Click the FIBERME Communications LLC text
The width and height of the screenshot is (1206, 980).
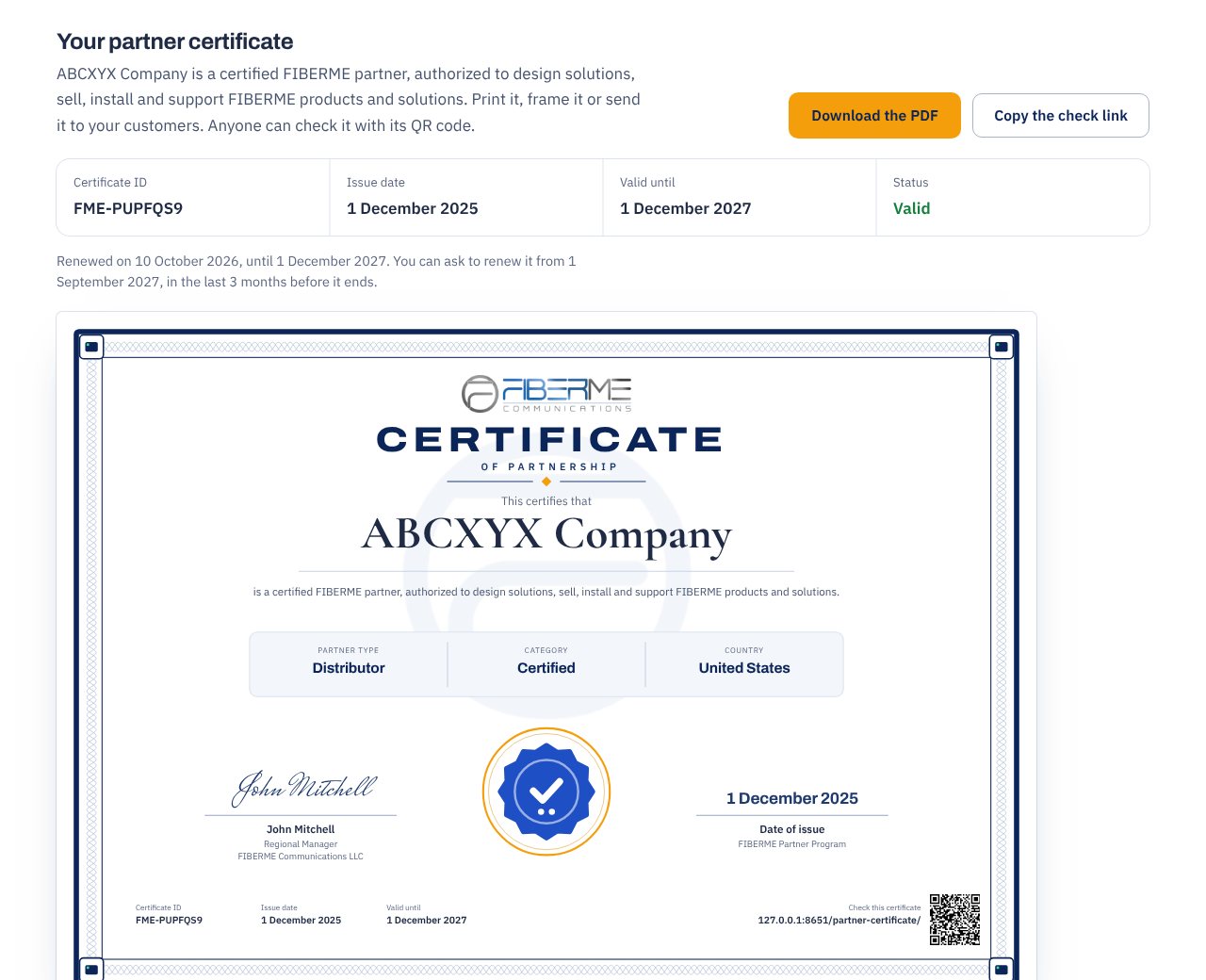[301, 857]
